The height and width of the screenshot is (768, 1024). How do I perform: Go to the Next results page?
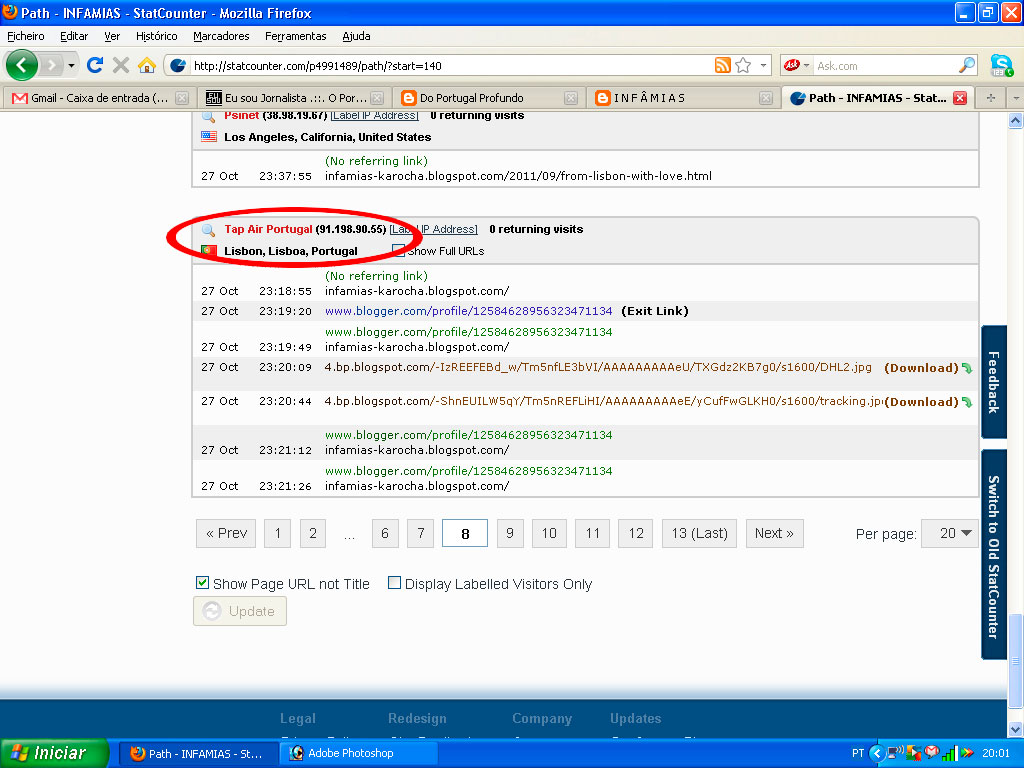775,534
